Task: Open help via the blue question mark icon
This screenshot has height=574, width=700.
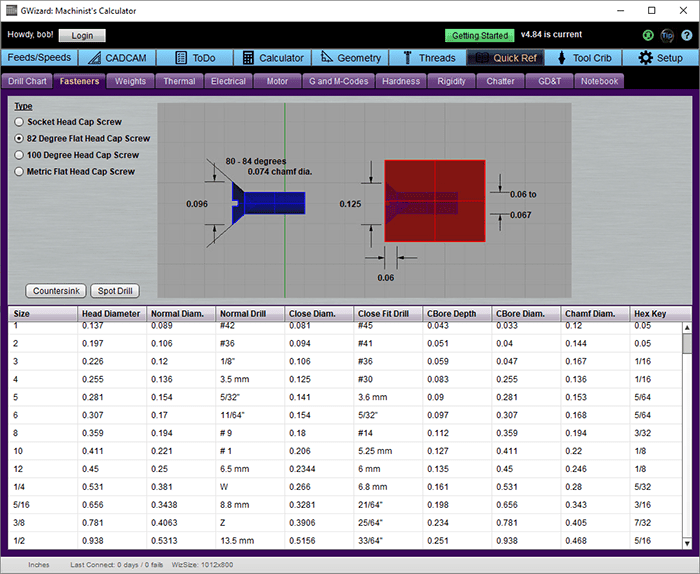Action: pyautogui.click(x=687, y=35)
